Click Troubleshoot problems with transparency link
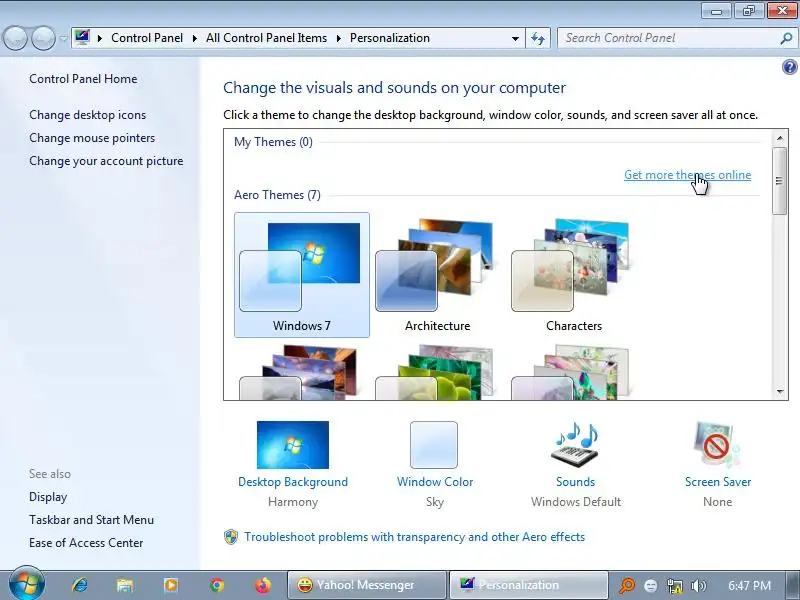Image resolution: width=800 pixels, height=600 pixels. tap(414, 537)
